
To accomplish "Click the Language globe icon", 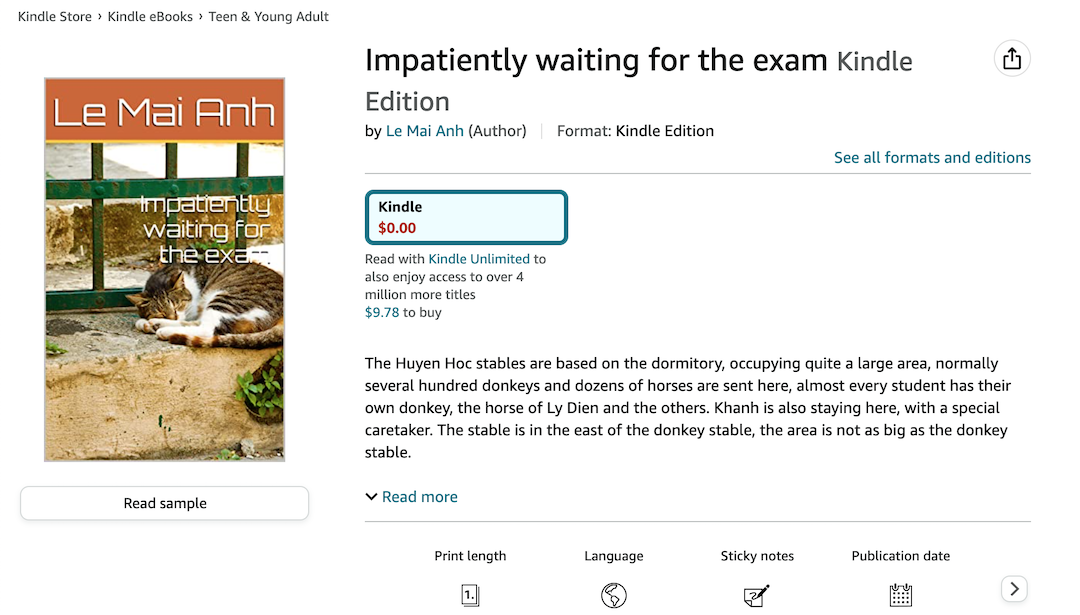I will pos(613,594).
